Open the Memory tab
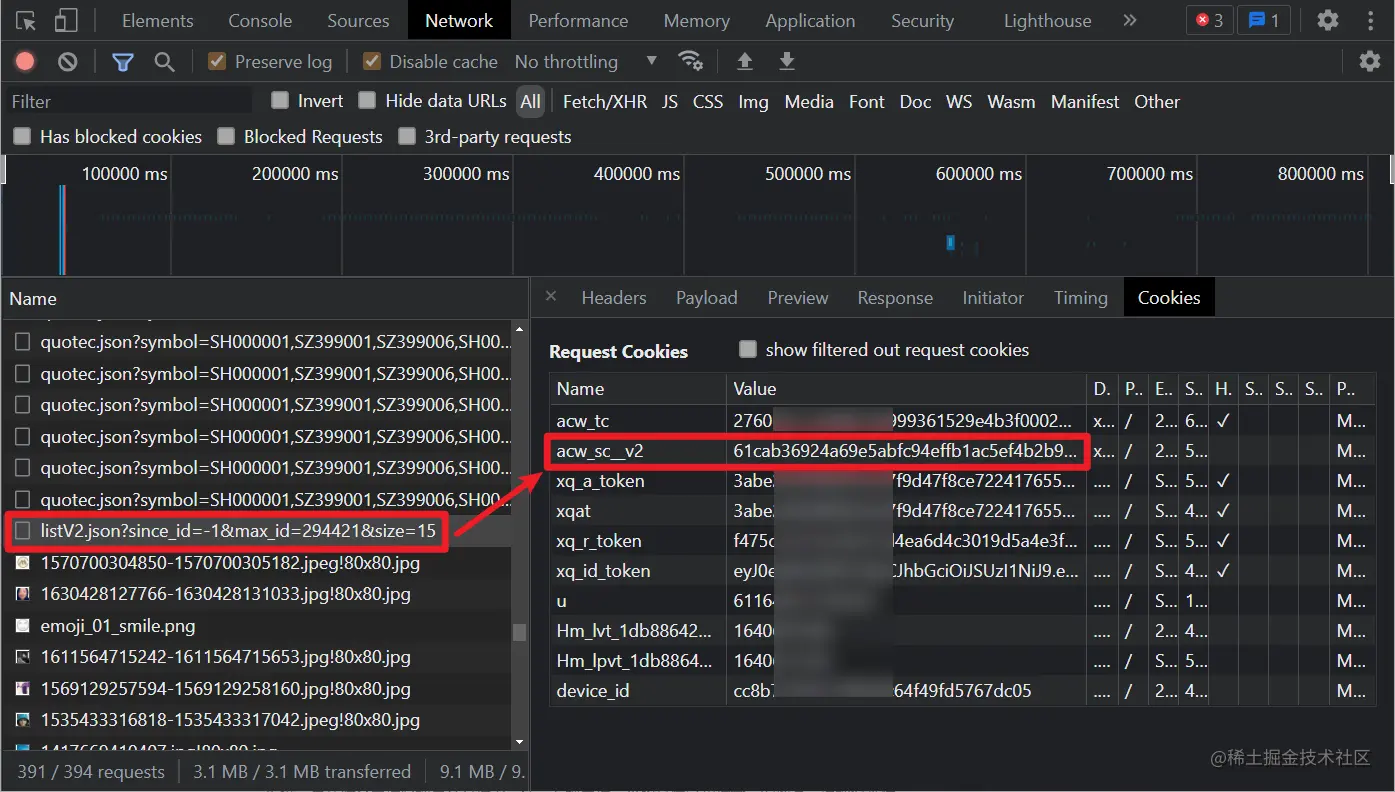The height and width of the screenshot is (792, 1395). tap(697, 20)
